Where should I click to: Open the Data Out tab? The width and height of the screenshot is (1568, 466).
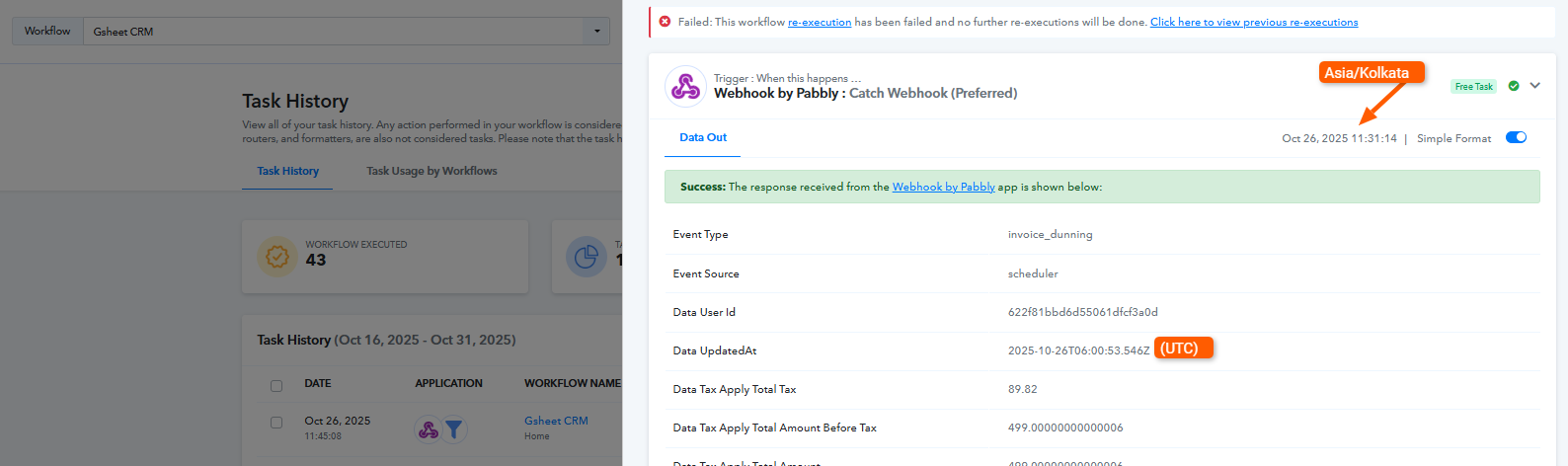[x=703, y=138]
